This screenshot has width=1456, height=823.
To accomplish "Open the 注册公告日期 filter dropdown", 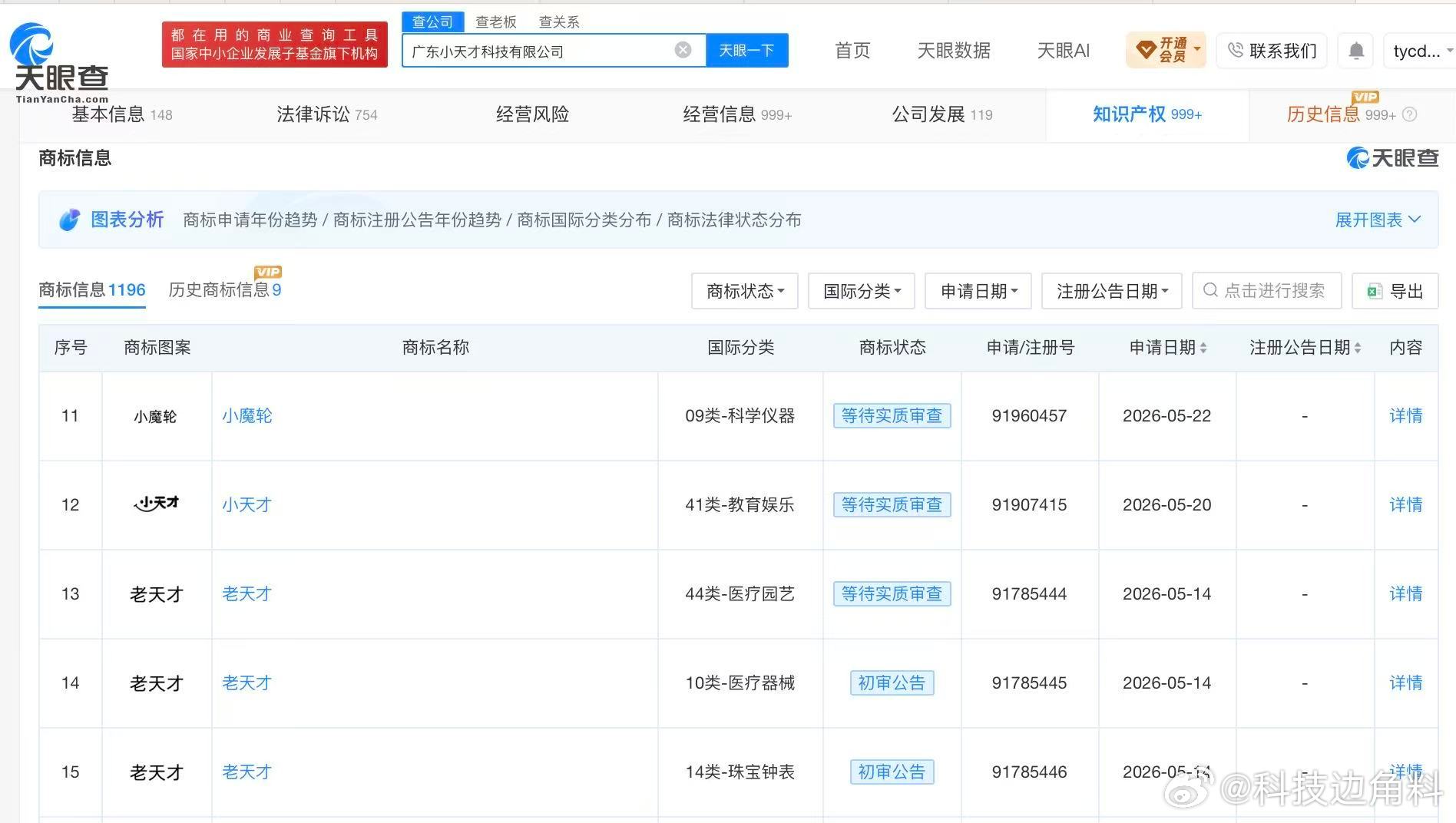I will tap(1112, 291).
